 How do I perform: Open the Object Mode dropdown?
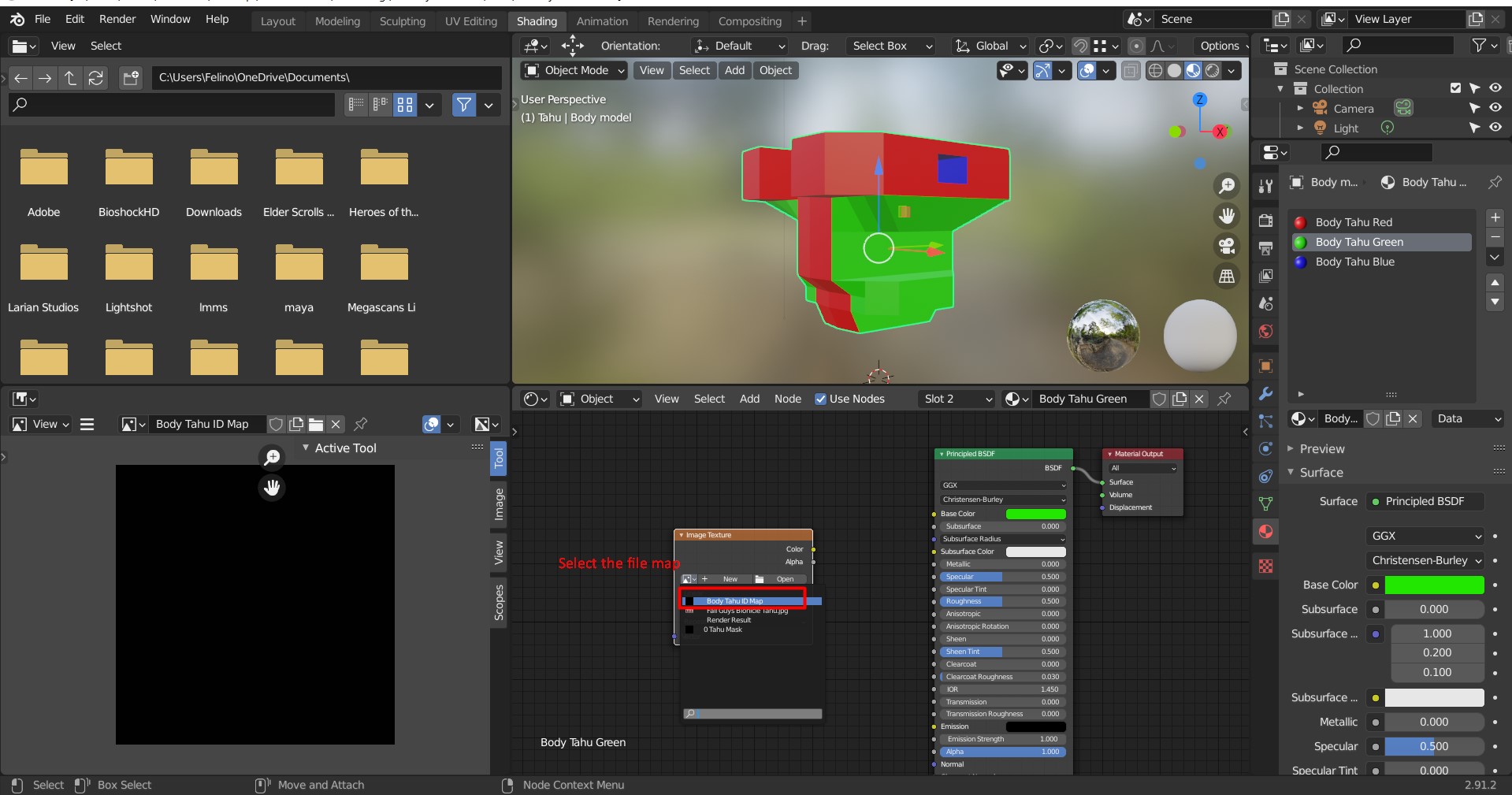coord(574,70)
